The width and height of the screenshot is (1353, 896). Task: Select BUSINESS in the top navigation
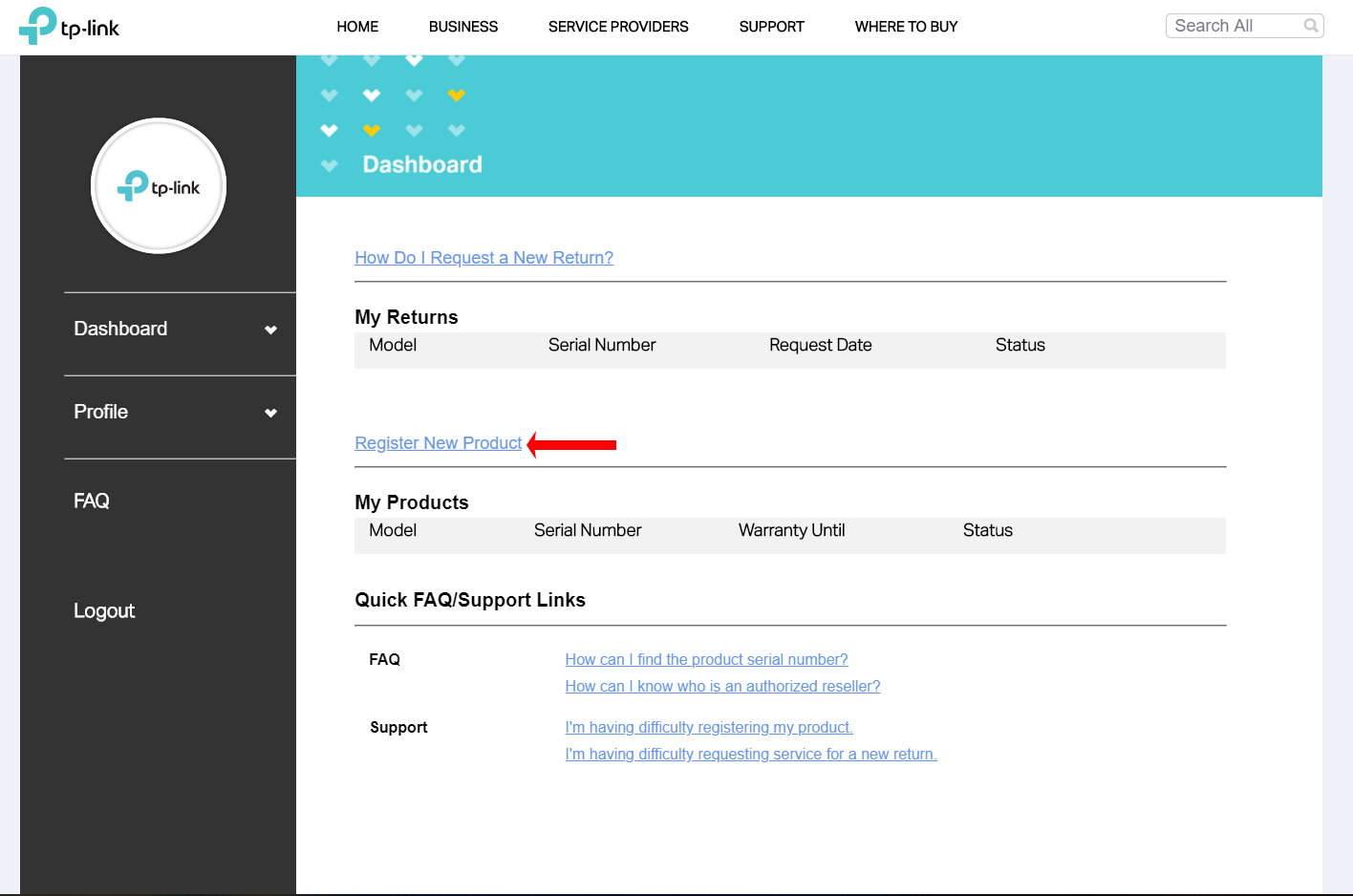(x=463, y=27)
